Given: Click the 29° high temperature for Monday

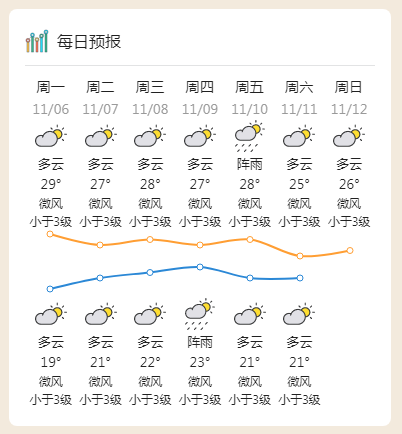Looking at the screenshot, I should point(51,184).
